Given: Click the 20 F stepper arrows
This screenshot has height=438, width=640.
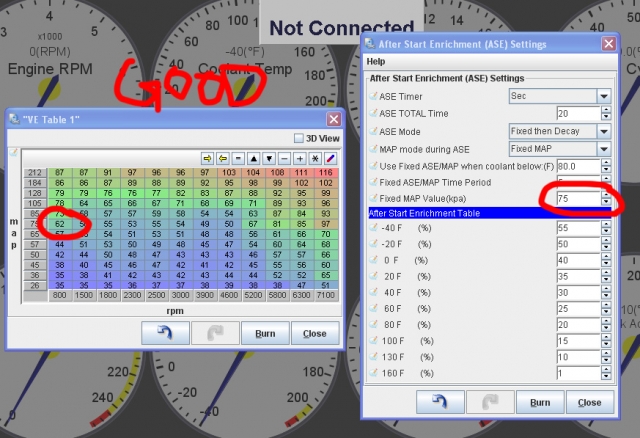Looking at the screenshot, I should 606,276.
